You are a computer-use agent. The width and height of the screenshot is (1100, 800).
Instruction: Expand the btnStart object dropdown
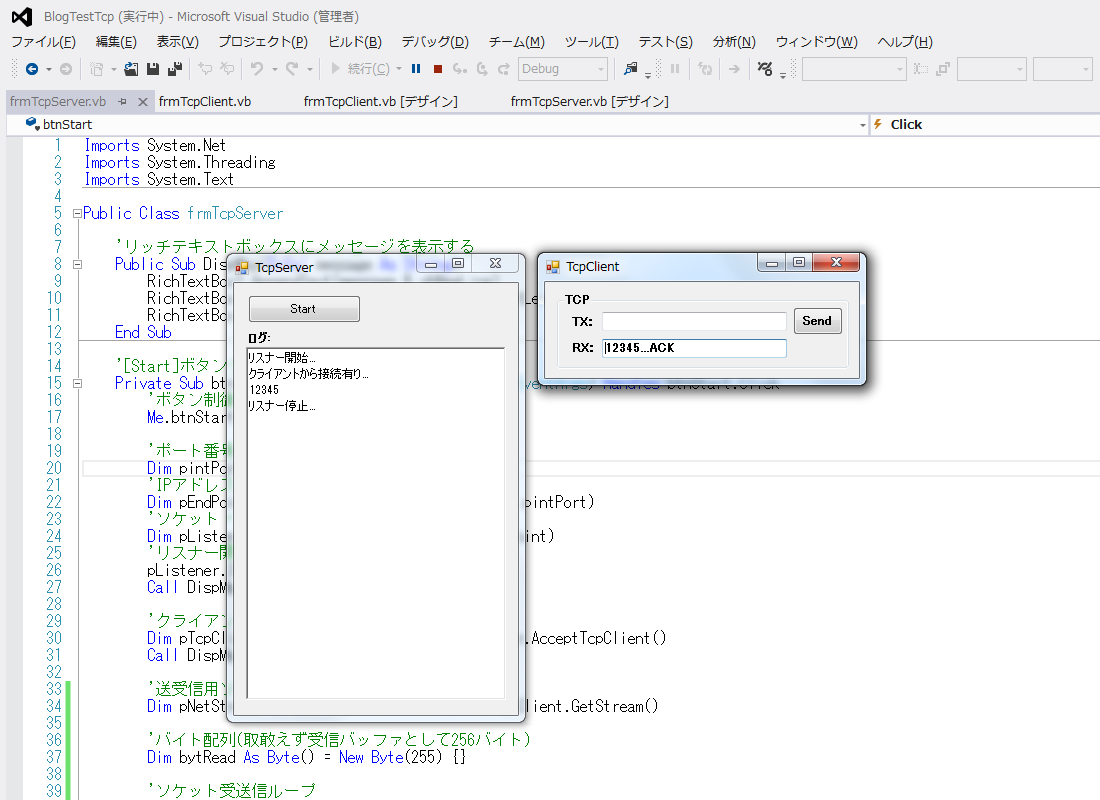[862, 125]
